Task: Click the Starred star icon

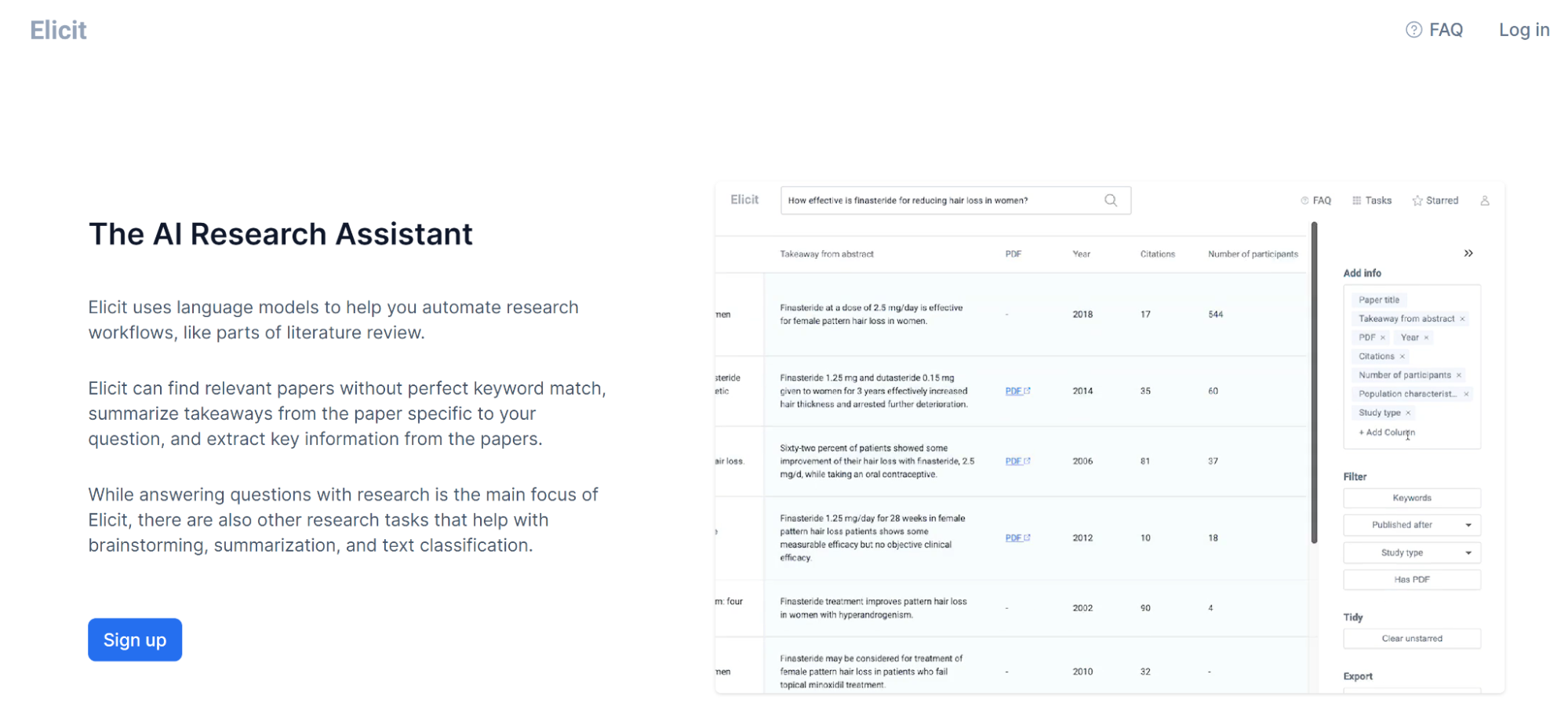Action: tap(1417, 201)
